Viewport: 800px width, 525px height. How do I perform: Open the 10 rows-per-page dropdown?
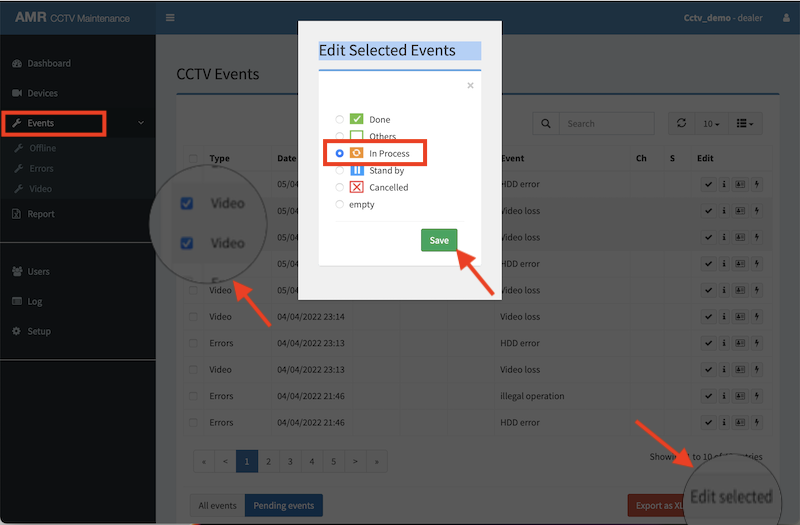pyautogui.click(x=710, y=124)
